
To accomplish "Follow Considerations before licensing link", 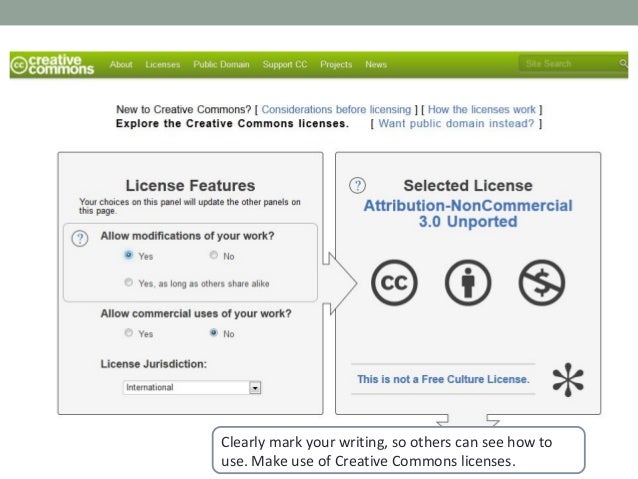I will click(336, 109).
